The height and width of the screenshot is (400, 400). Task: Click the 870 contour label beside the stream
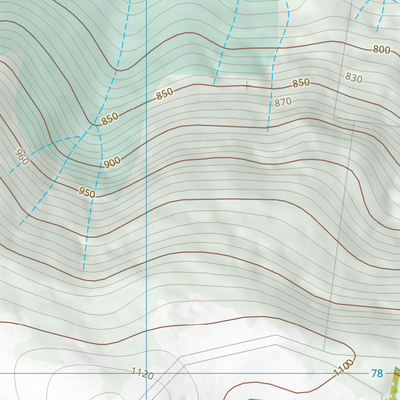283,102
